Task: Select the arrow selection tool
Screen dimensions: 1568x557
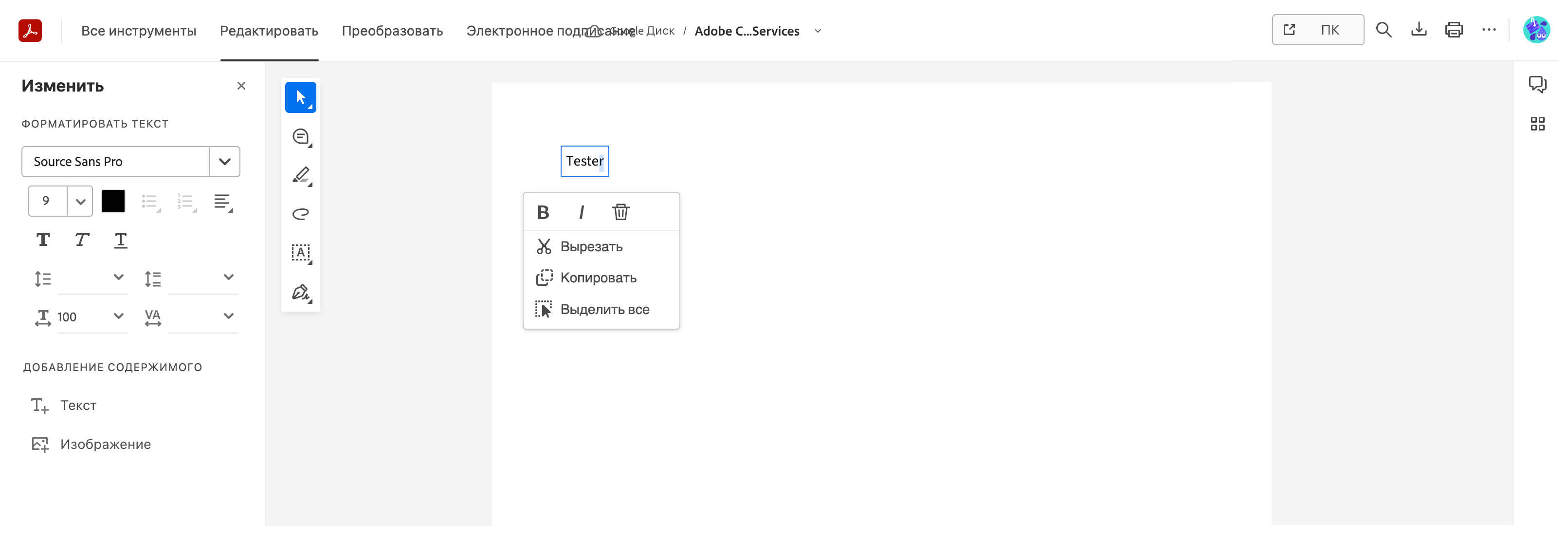Action: 301,97
